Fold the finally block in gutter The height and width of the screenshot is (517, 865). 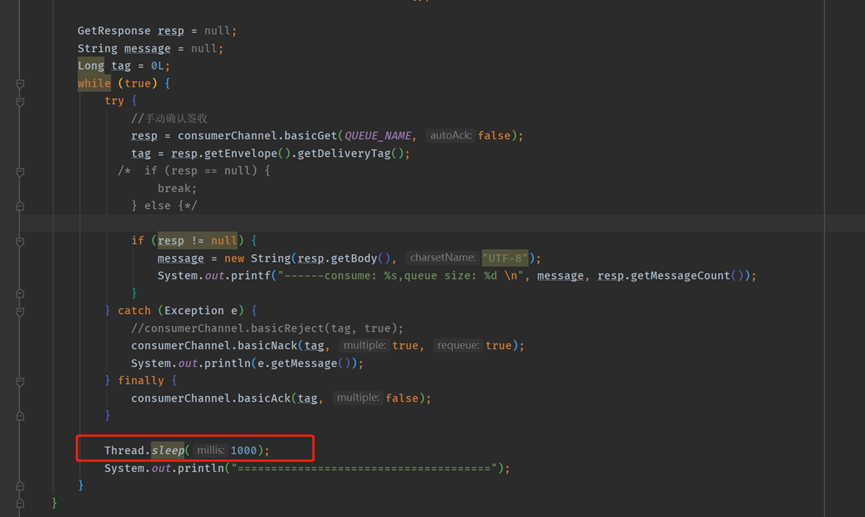tap(20, 381)
